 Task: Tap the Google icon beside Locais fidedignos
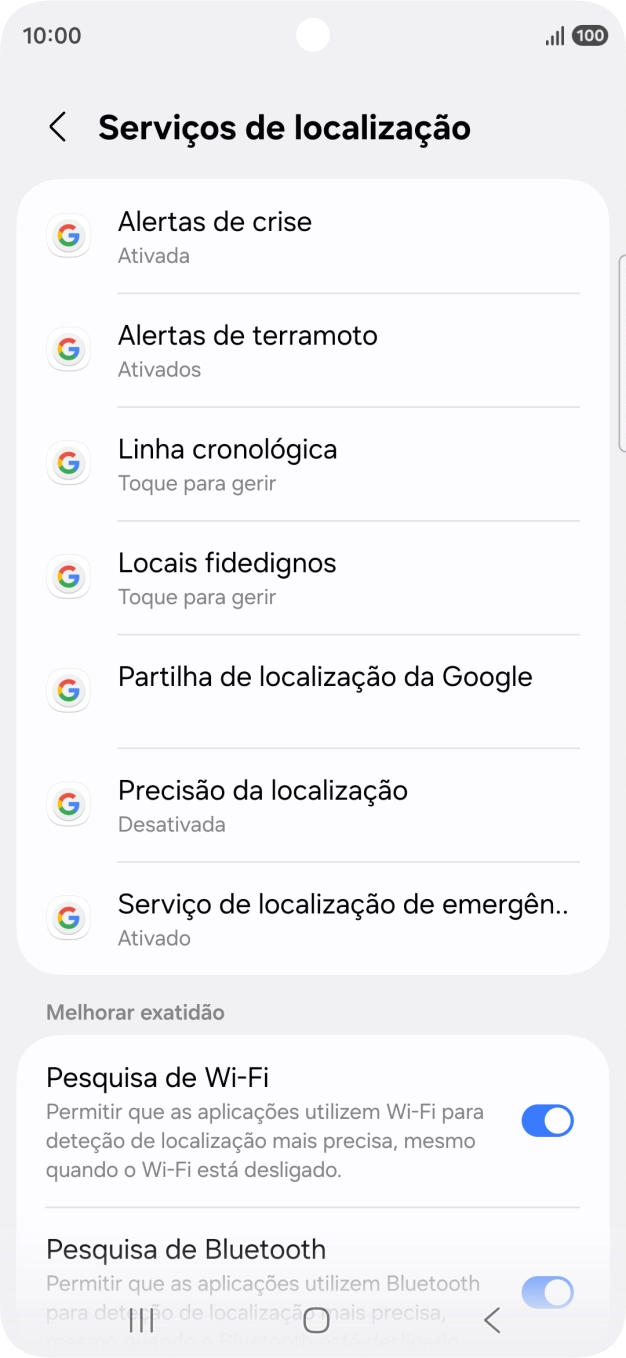68,577
